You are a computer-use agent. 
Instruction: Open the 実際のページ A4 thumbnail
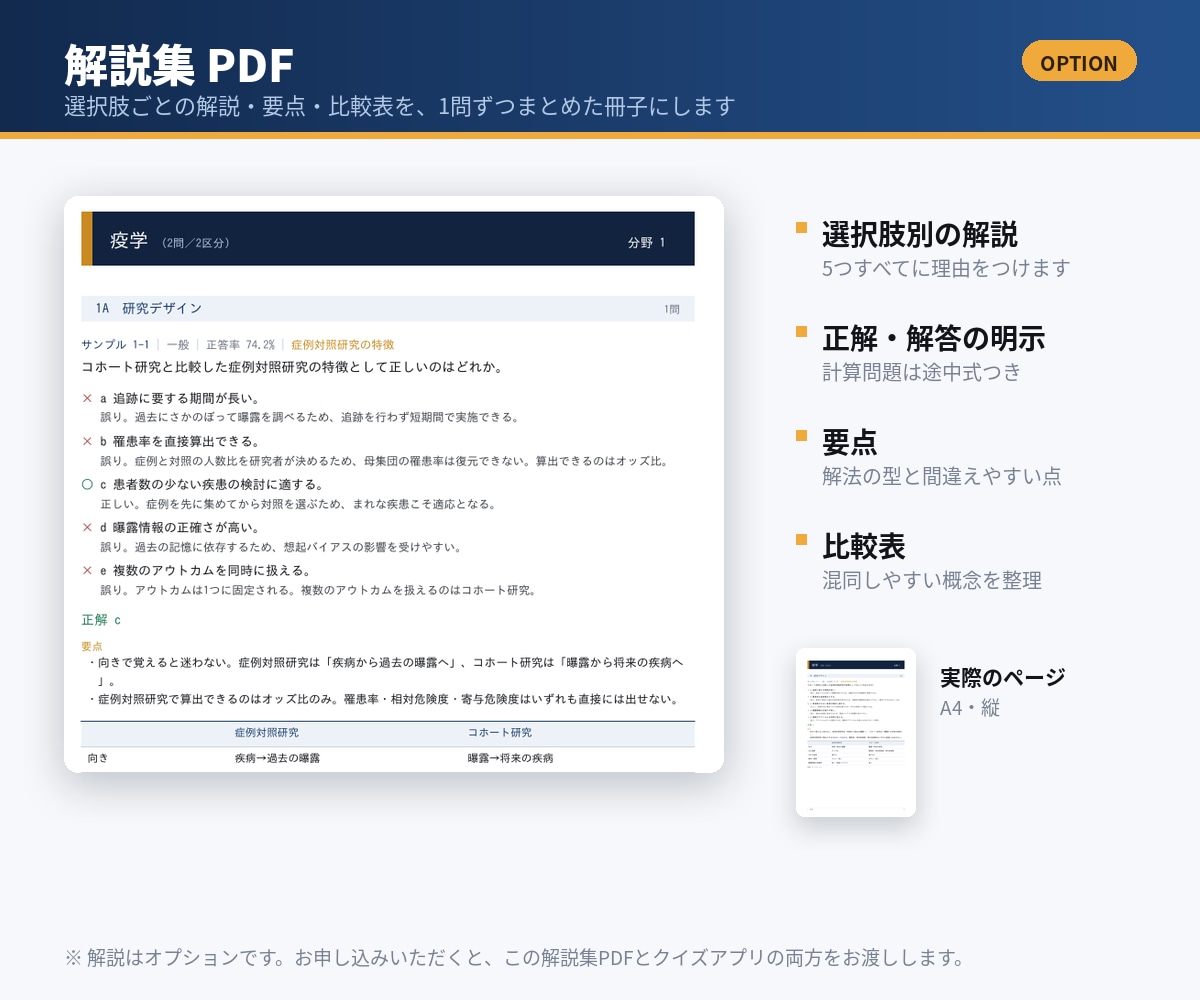click(856, 732)
